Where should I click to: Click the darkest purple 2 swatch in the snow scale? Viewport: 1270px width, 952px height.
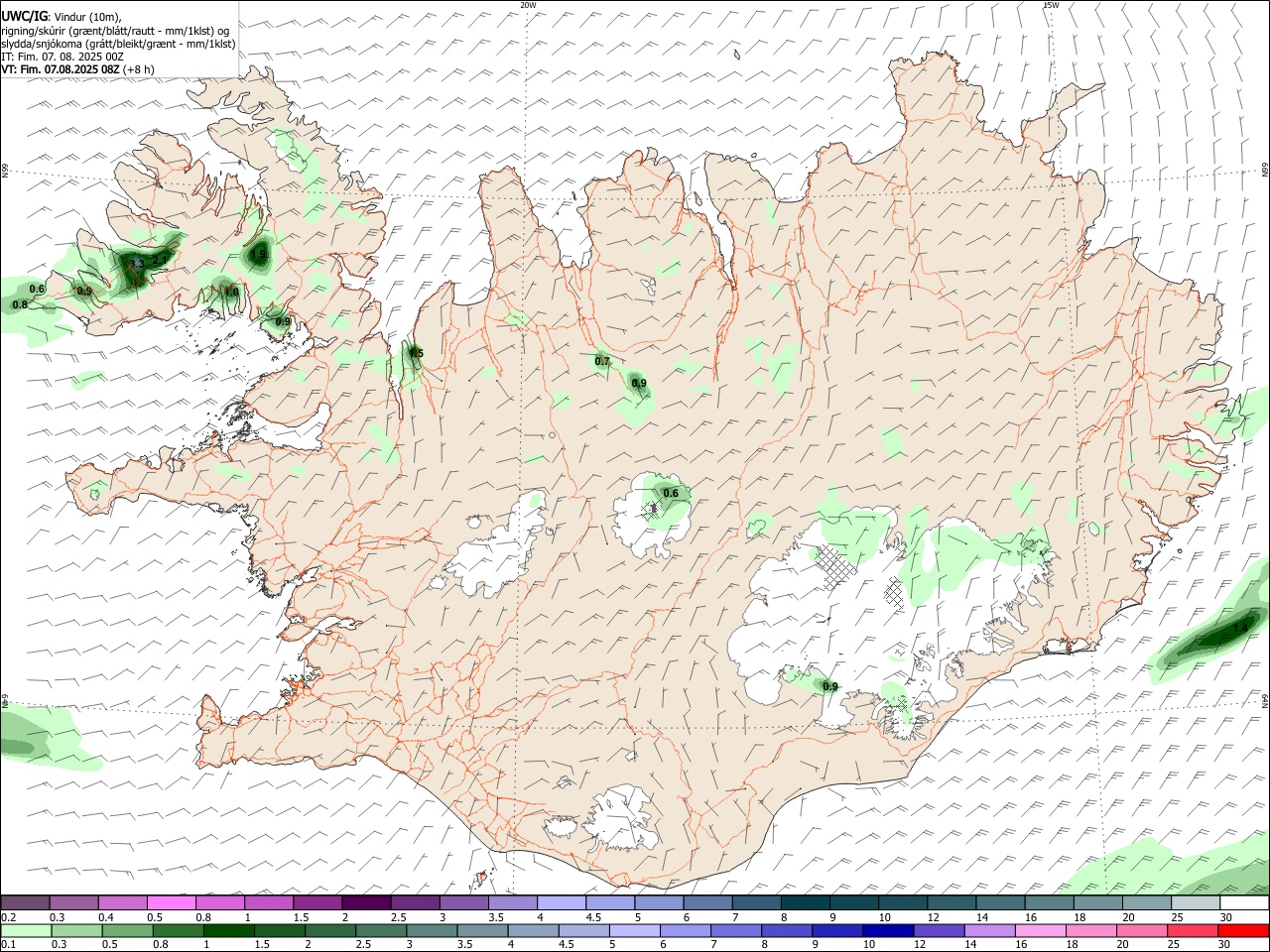[365, 903]
